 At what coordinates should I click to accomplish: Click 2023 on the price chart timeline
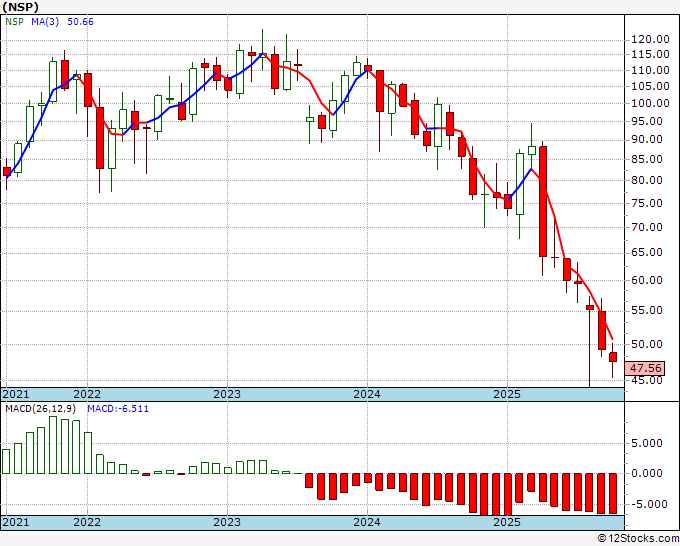pyautogui.click(x=227, y=394)
